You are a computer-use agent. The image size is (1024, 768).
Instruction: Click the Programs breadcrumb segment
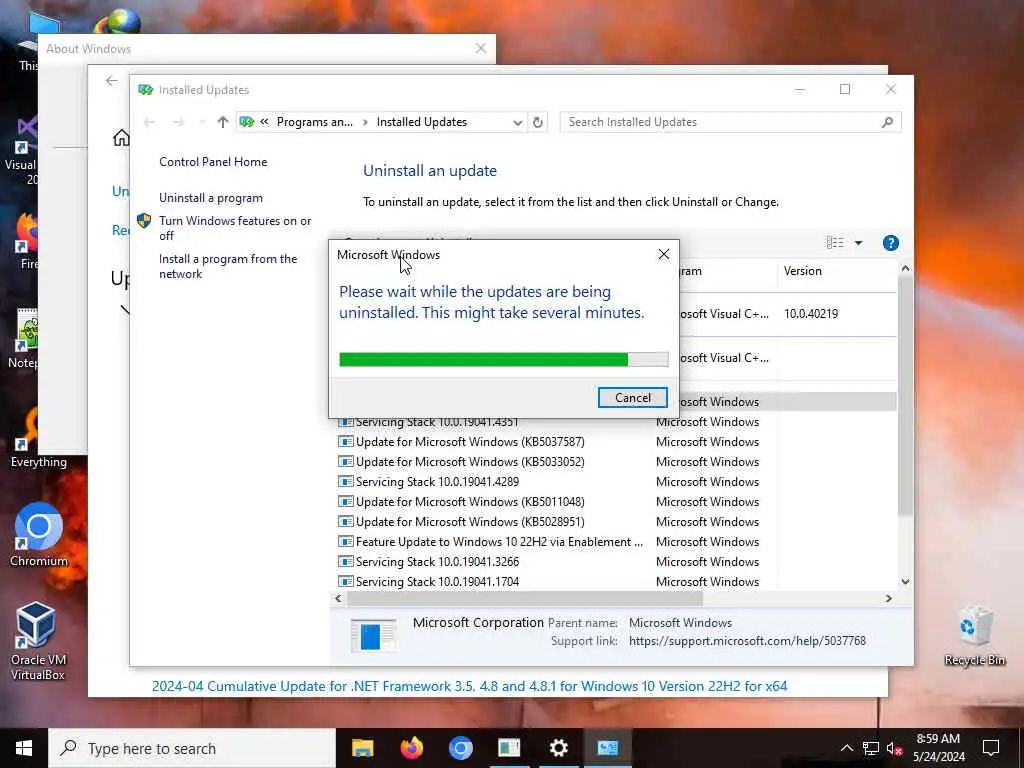pos(314,122)
